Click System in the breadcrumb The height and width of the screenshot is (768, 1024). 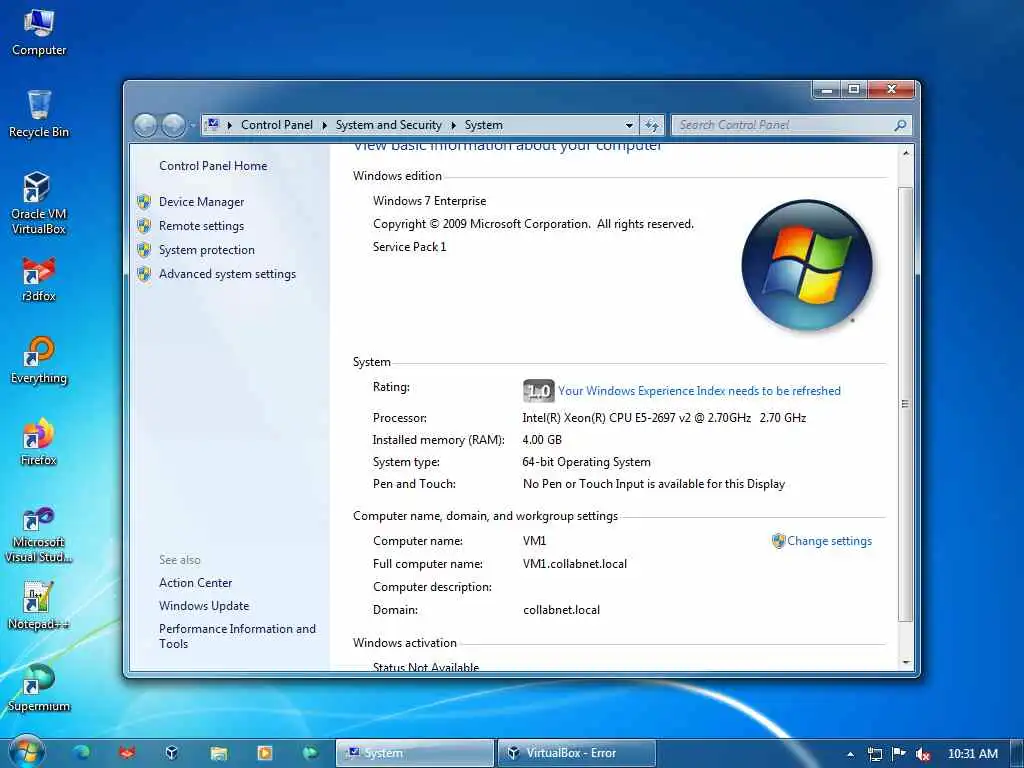[x=484, y=125]
